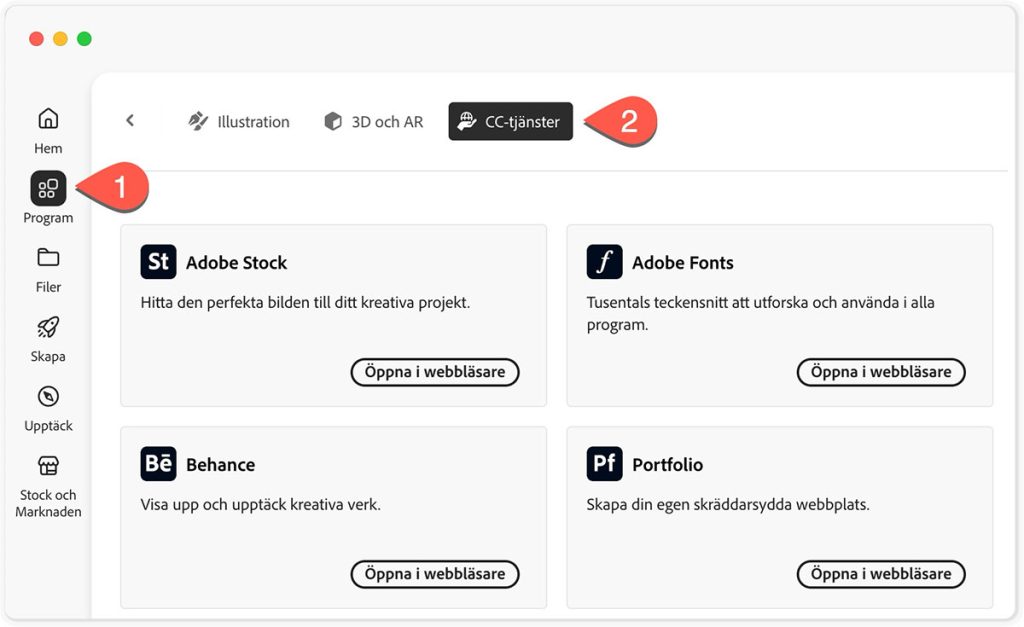The image size is (1024, 627).
Task: Open Portfolio in web browser
Action: [x=881, y=574]
